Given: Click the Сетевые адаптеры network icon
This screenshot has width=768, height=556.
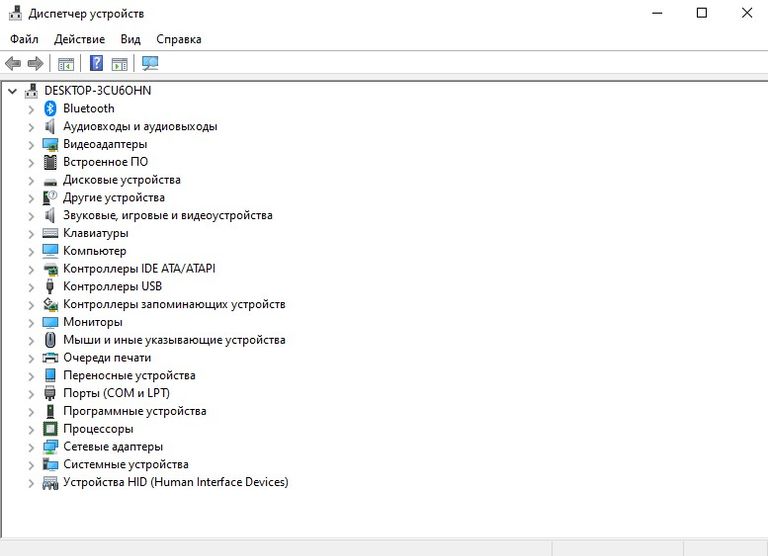Looking at the screenshot, I should click(x=50, y=446).
